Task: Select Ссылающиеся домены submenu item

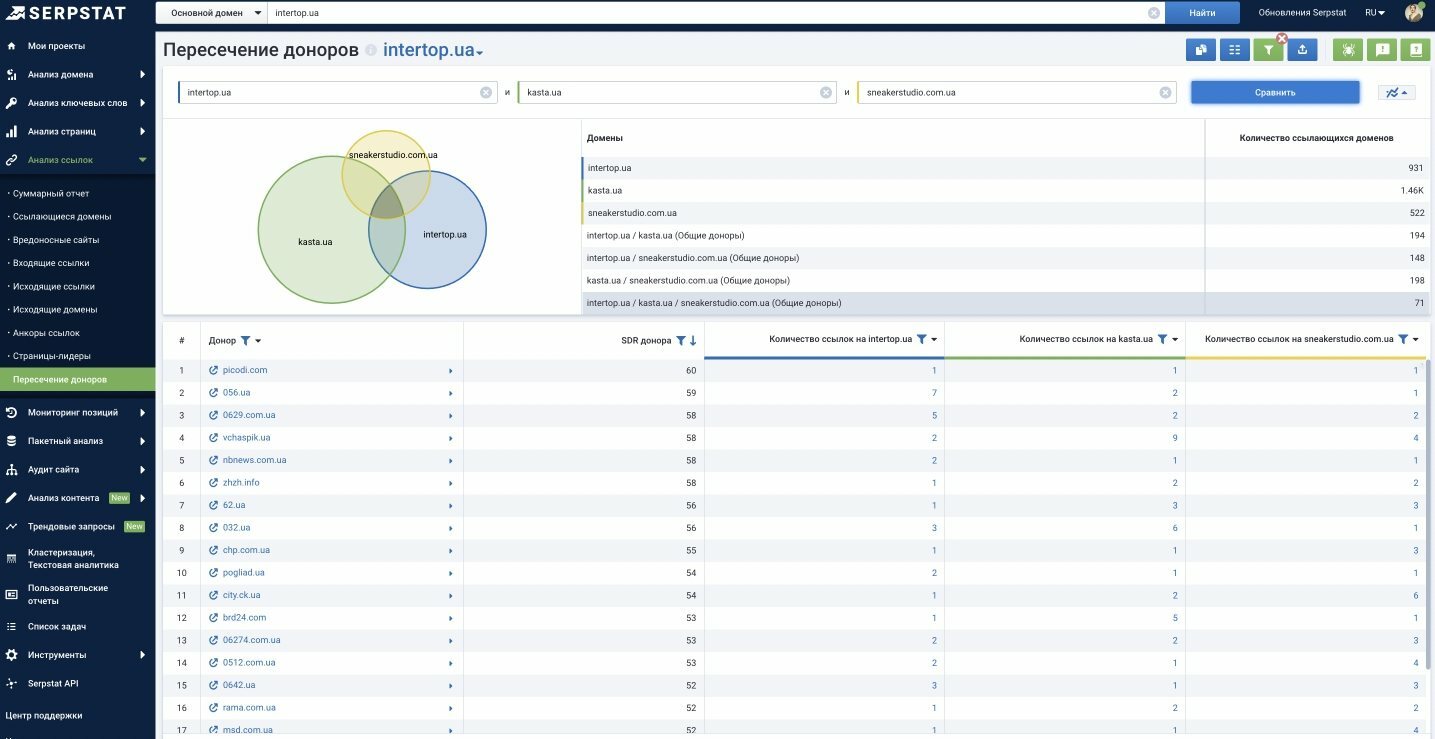Action: 60,216
